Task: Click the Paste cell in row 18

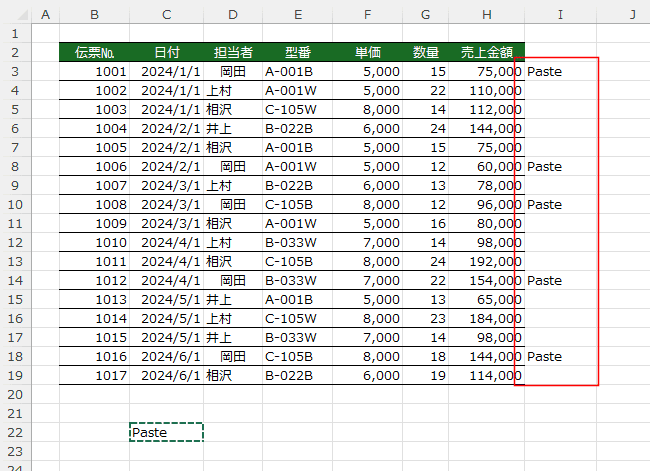Action: [560, 357]
